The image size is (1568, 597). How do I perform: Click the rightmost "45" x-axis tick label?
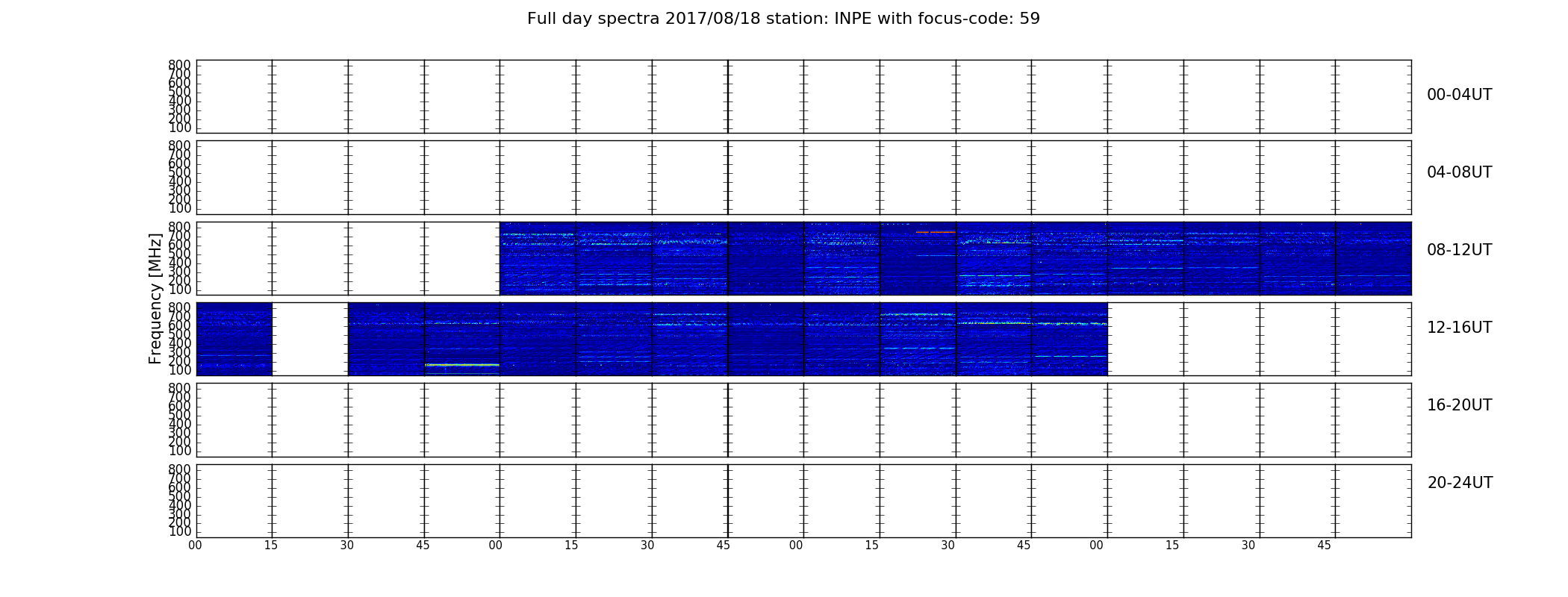point(1324,546)
